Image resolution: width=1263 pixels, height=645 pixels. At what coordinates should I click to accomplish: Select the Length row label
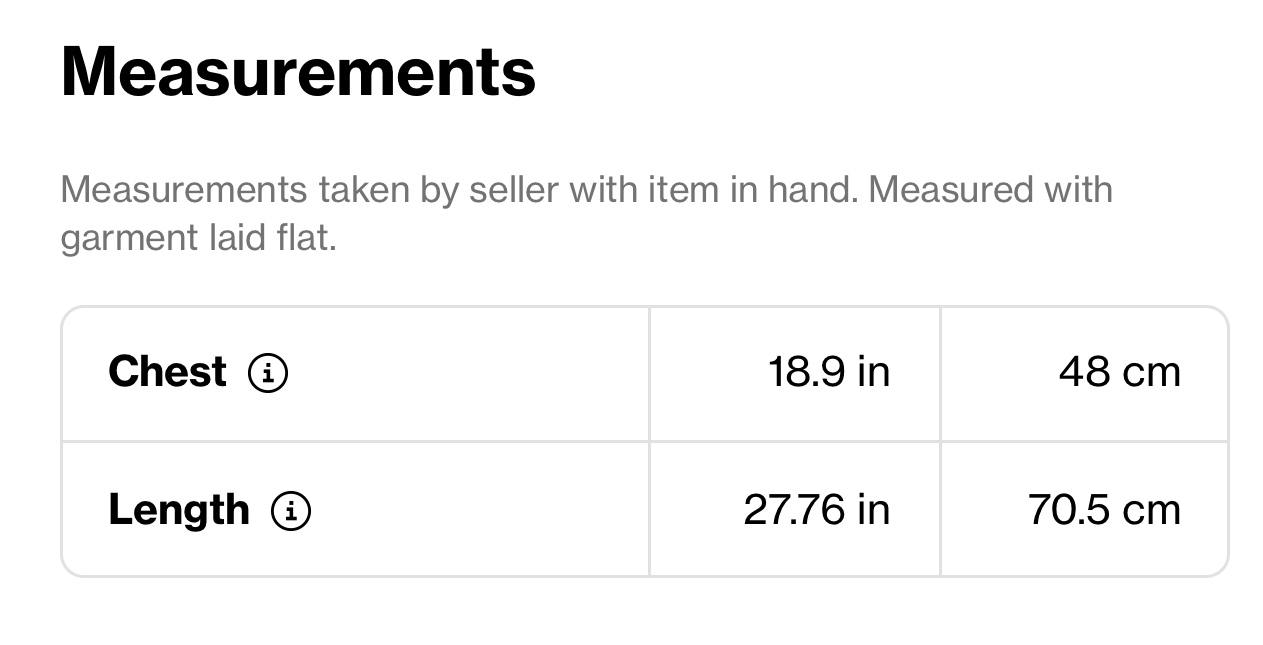(179, 510)
